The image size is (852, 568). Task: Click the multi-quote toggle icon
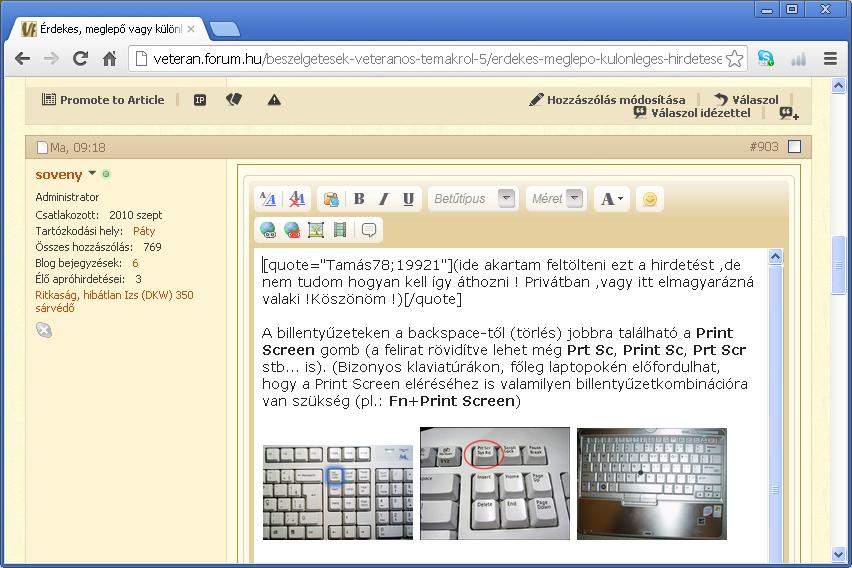[788, 114]
